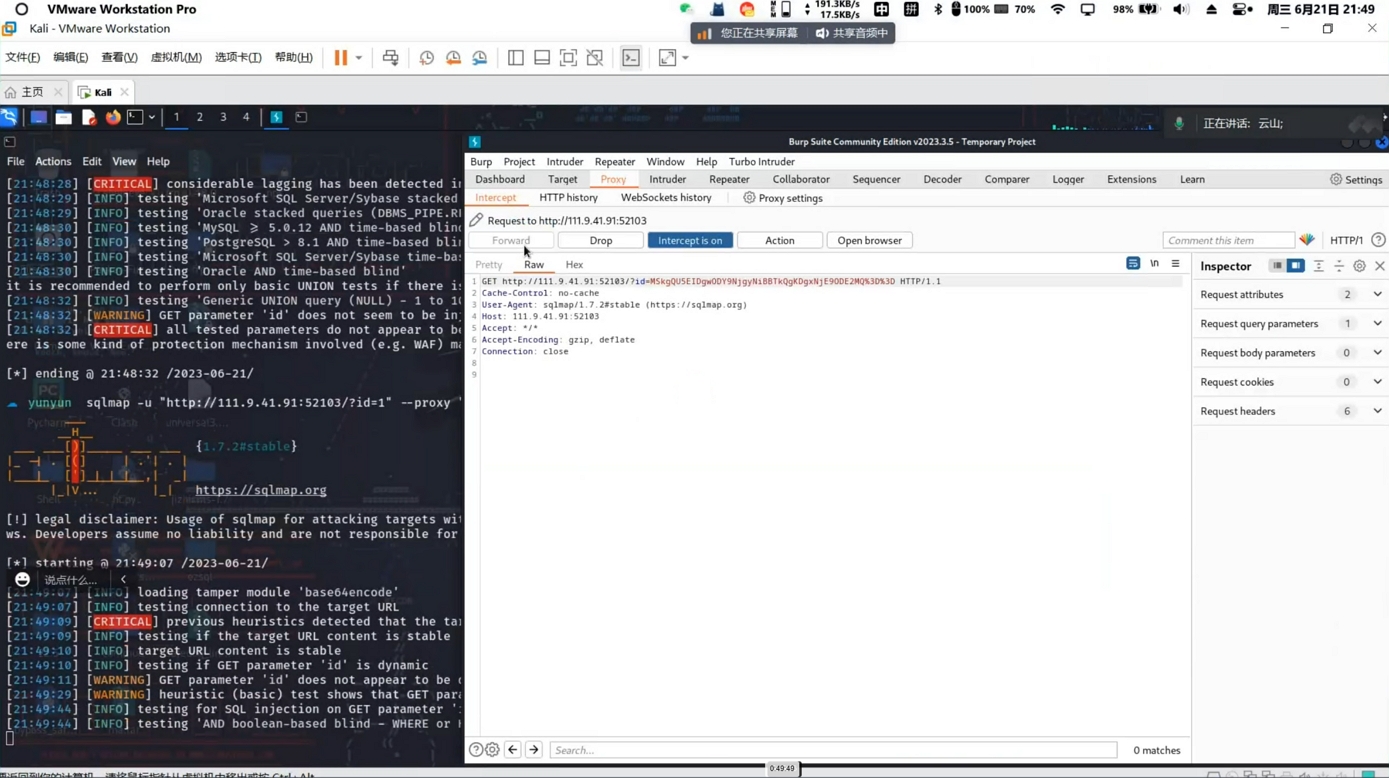Open the Repeater menu in Burp menu bar

click(x=615, y=161)
